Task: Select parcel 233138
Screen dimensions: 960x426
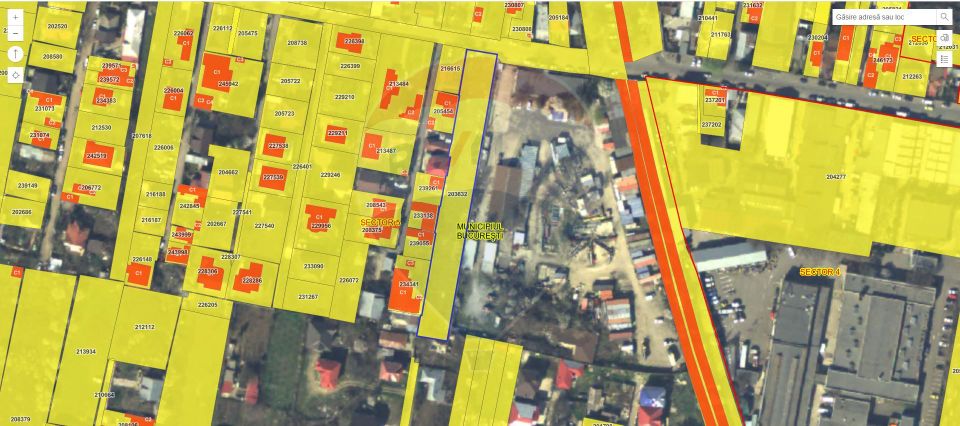Action: coord(423,215)
